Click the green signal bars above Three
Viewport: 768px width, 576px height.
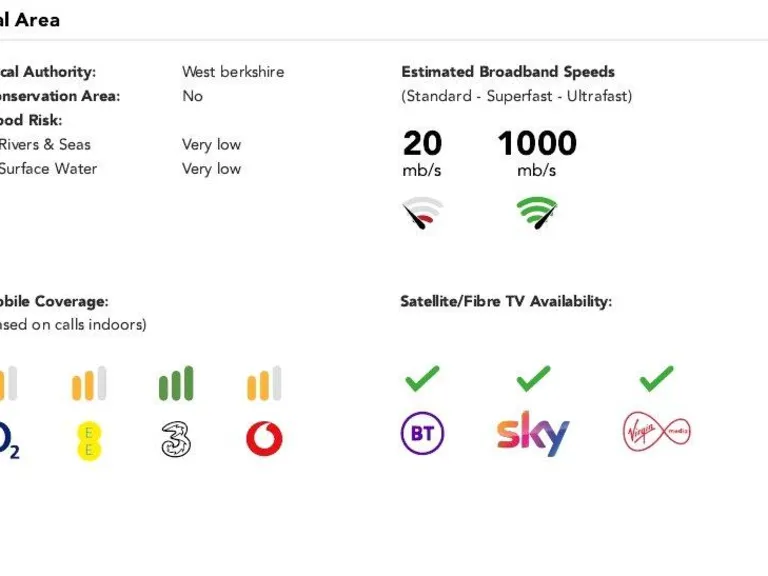pyautogui.click(x=176, y=384)
